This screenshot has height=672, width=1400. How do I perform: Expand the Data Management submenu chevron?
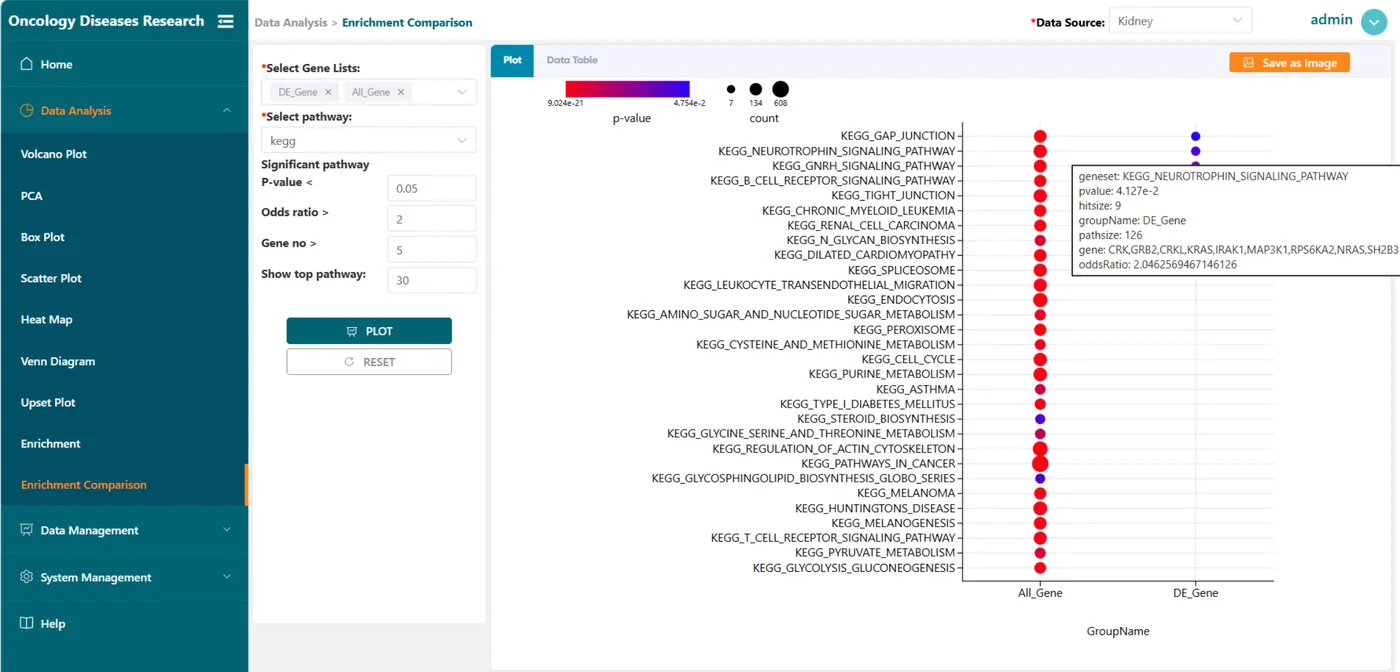click(x=227, y=530)
